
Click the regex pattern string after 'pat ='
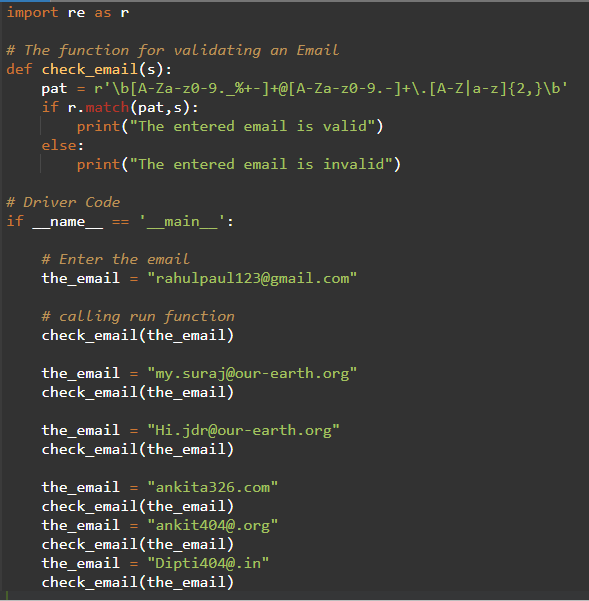coord(331,89)
